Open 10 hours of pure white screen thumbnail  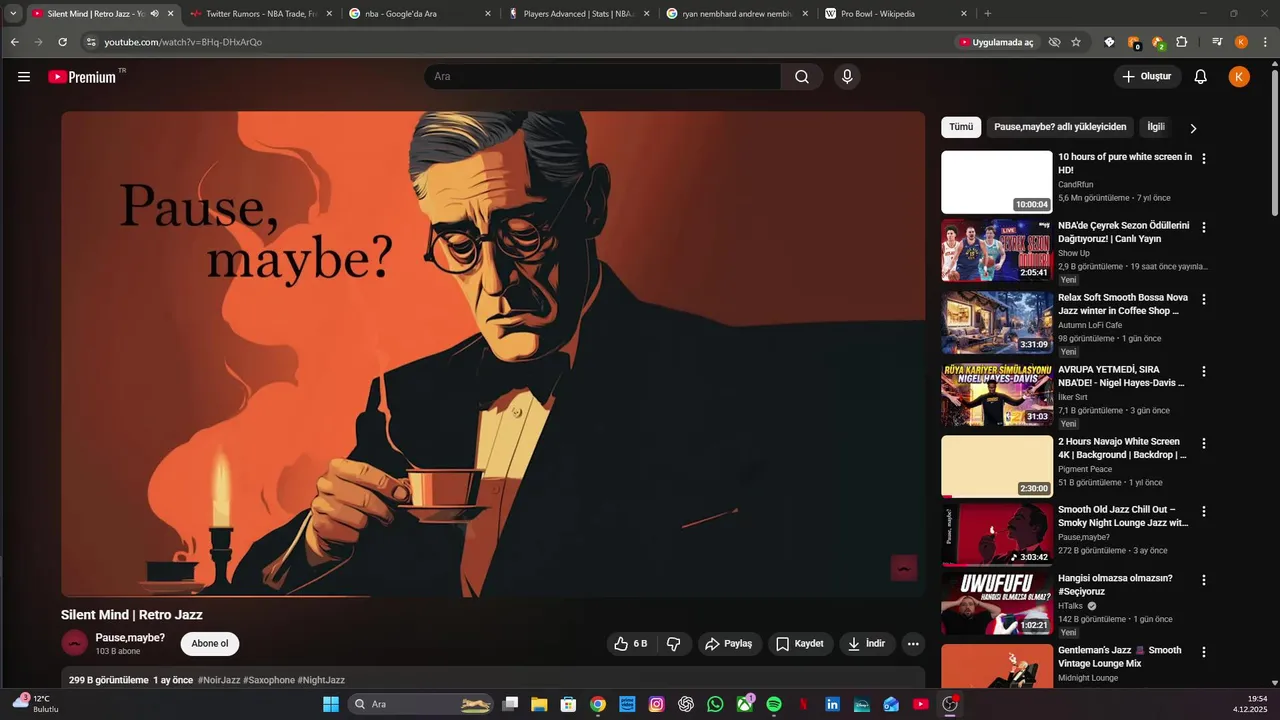pos(997,182)
